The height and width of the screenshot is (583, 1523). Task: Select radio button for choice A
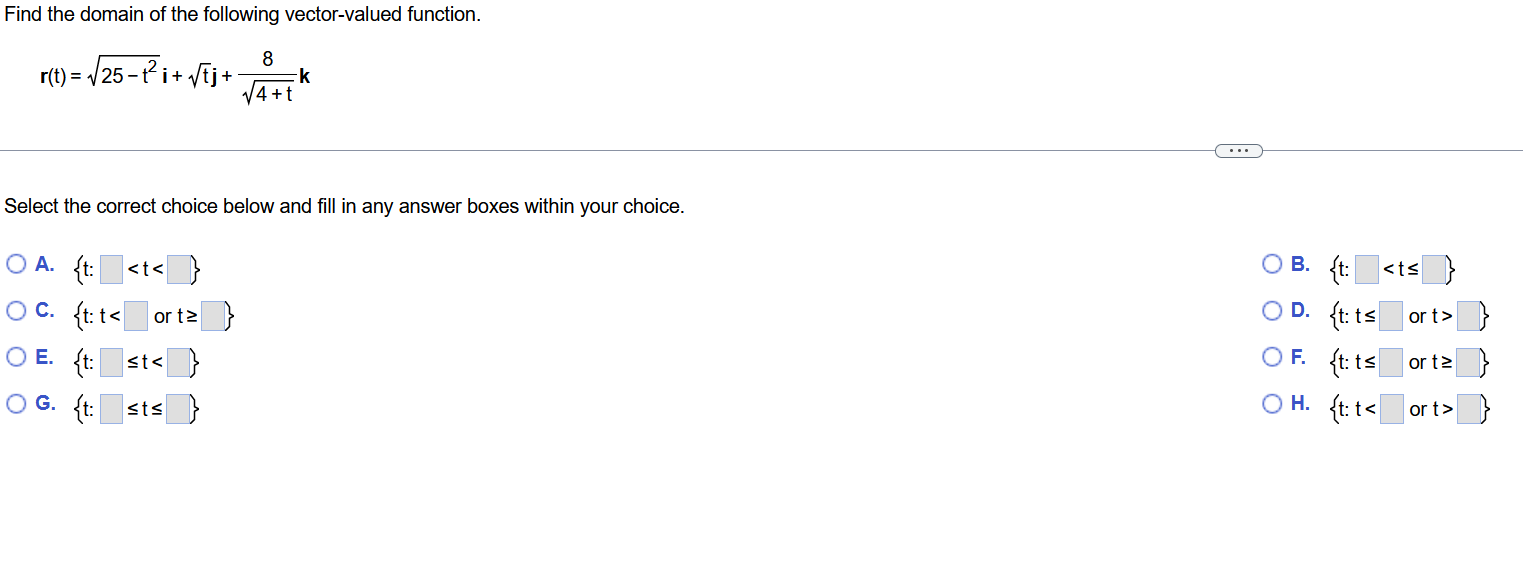click(x=16, y=265)
